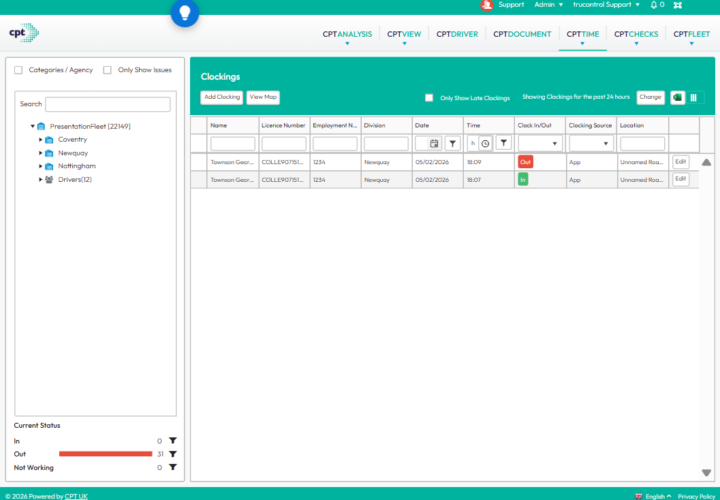Click in the tree Search field
The image size is (720, 500).
click(x=107, y=104)
